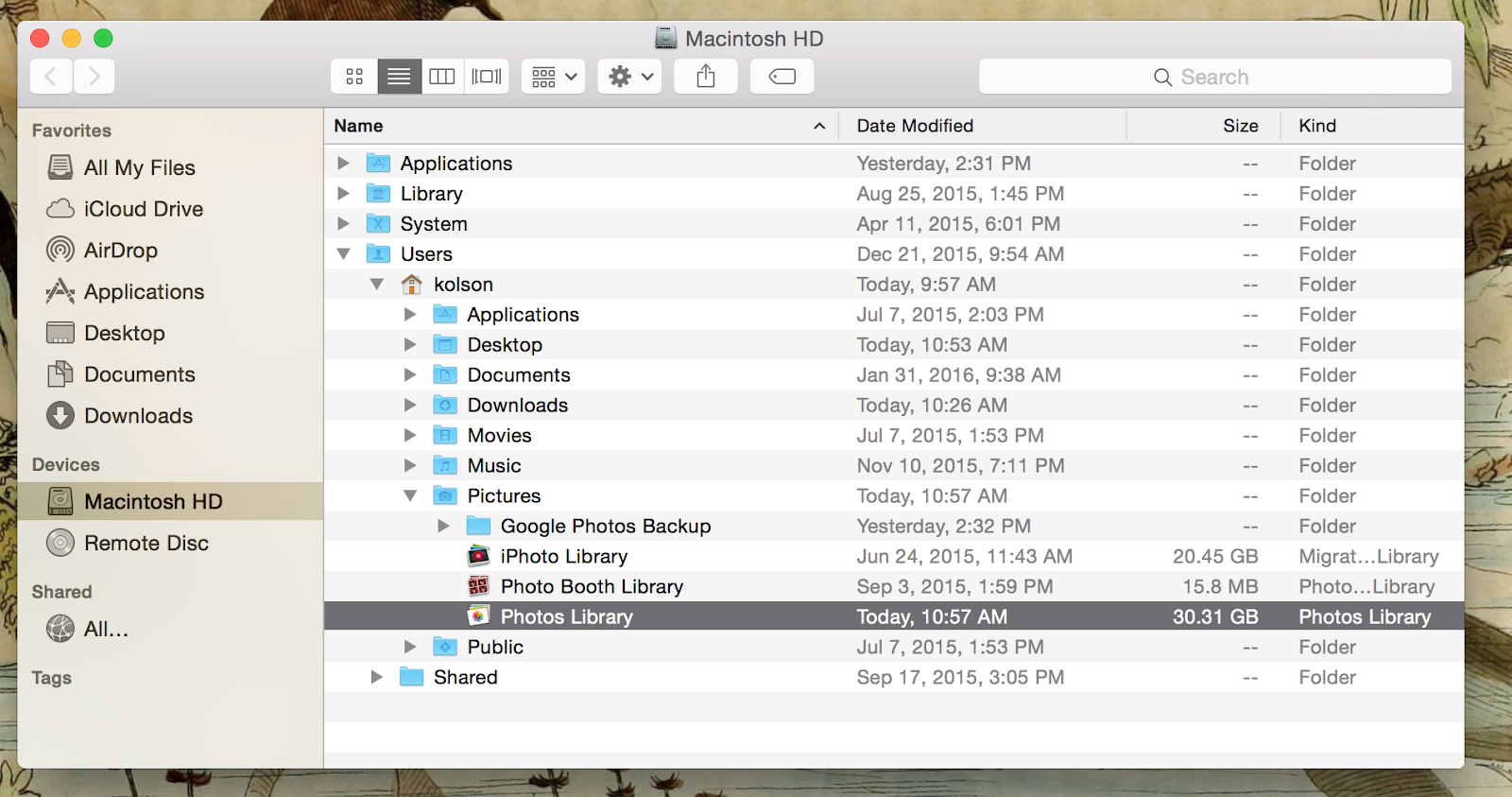Screen dimensions: 1512x797
Task: Switch to icon view
Action: coord(354,77)
